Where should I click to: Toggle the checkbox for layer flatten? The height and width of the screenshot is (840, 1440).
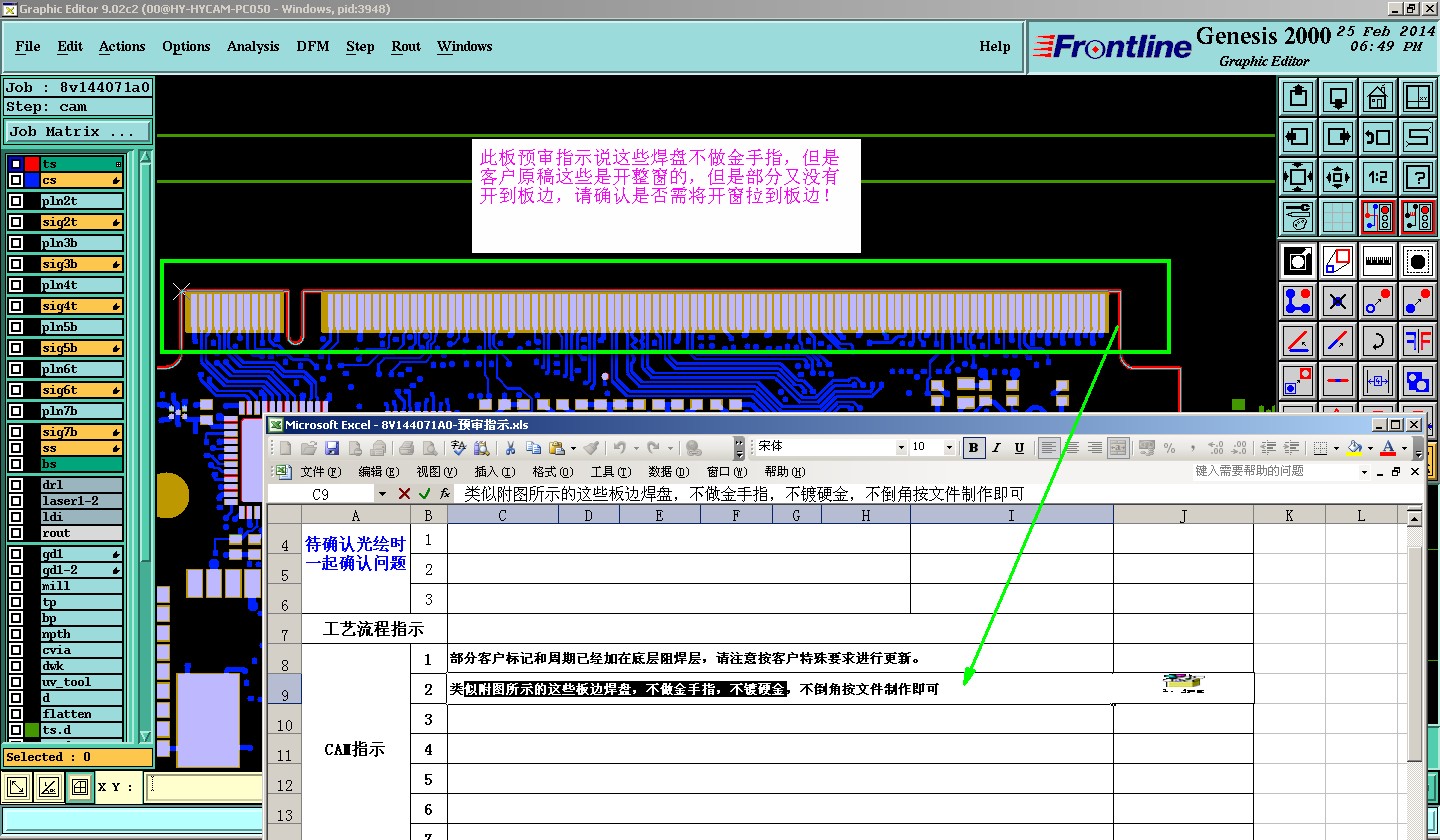[16, 714]
